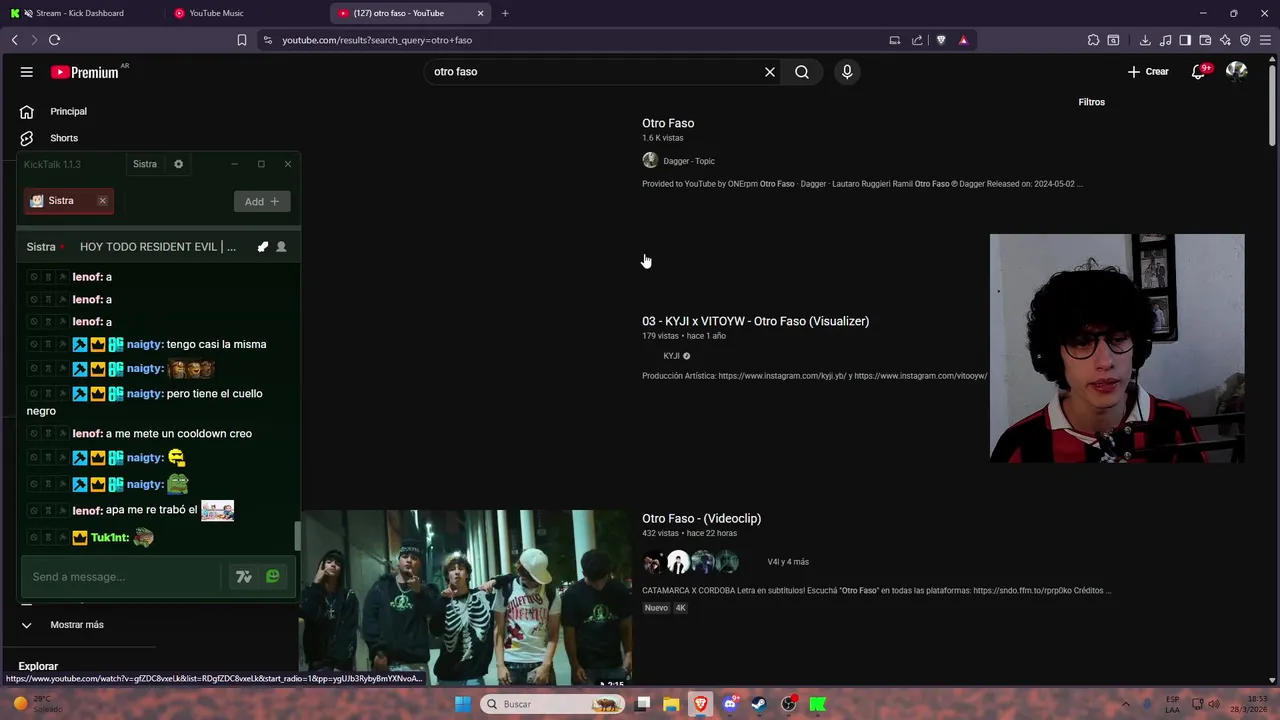Switch to Stream - Kick Dashboard tab

click(x=80, y=13)
